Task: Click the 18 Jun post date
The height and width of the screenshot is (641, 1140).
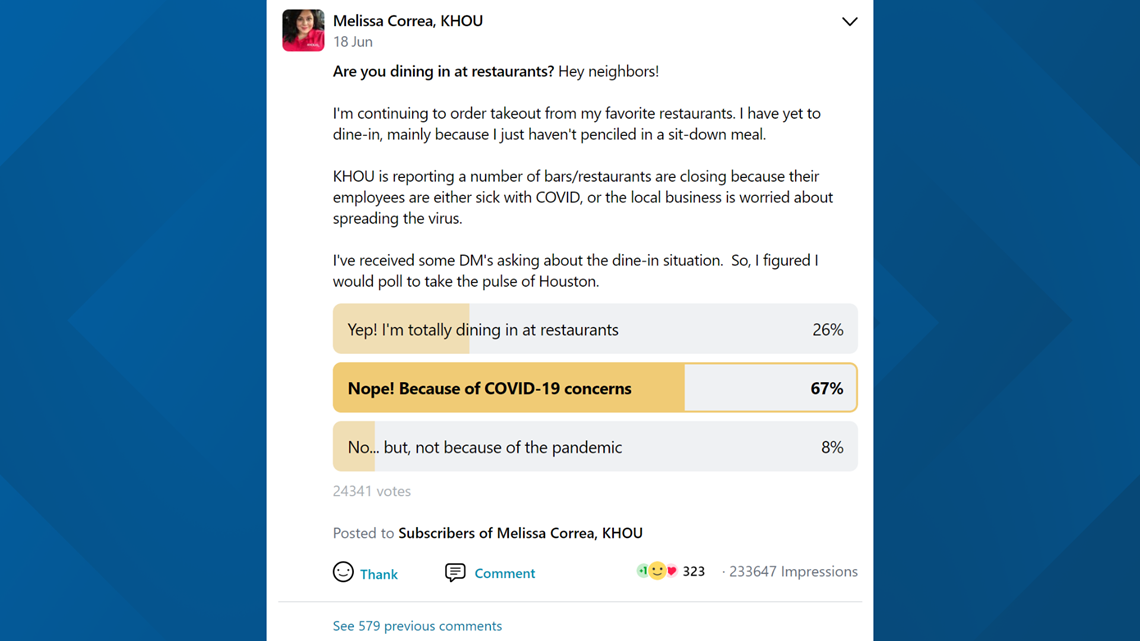Action: coord(353,42)
